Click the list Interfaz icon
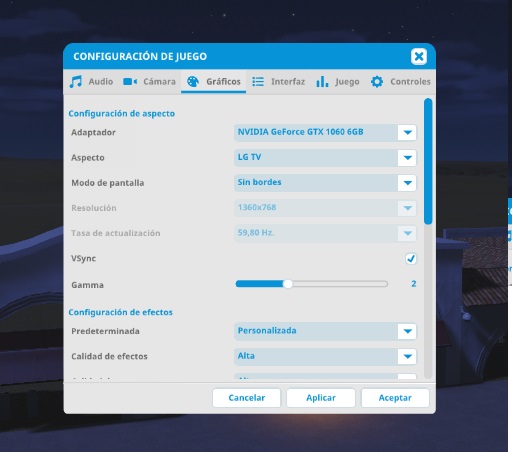The image size is (512, 452). pyautogui.click(x=258, y=81)
